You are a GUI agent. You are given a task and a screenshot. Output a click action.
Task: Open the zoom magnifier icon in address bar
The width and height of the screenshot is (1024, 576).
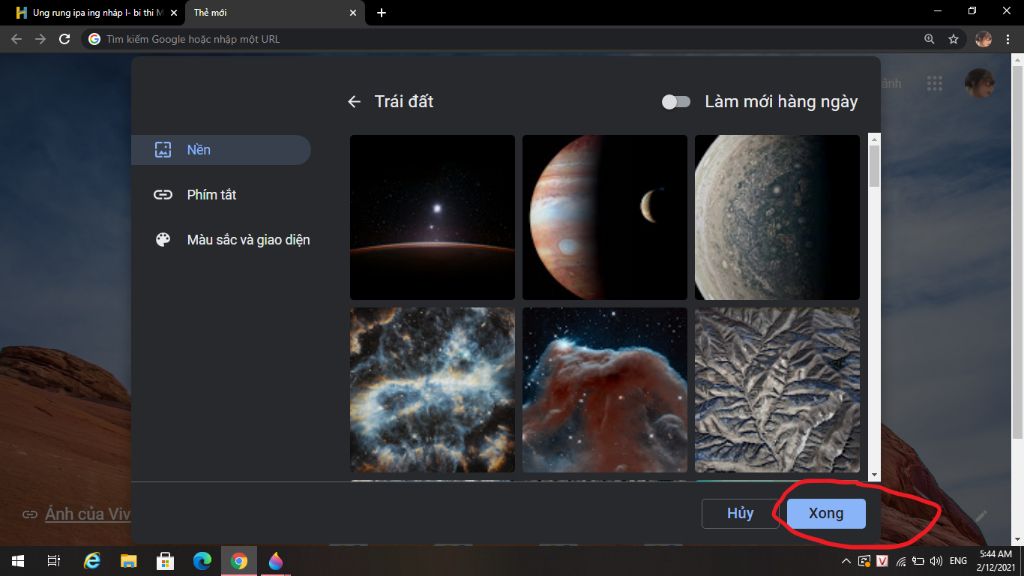pos(929,39)
